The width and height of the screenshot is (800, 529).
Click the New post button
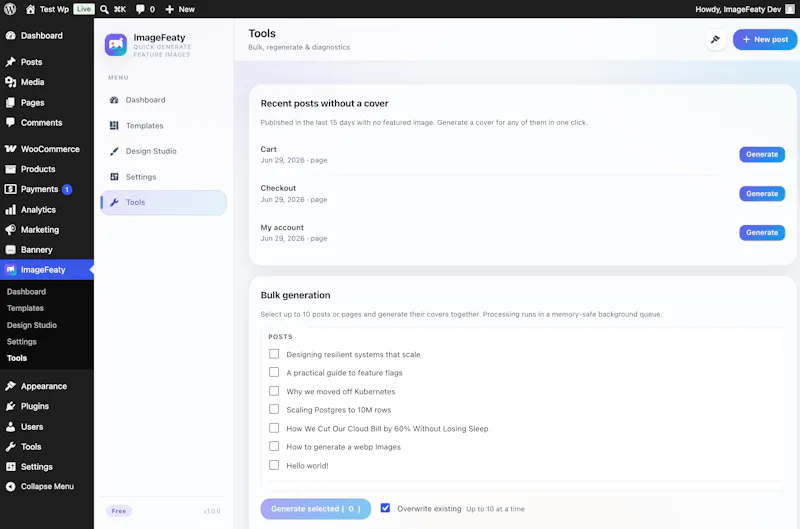coord(765,39)
